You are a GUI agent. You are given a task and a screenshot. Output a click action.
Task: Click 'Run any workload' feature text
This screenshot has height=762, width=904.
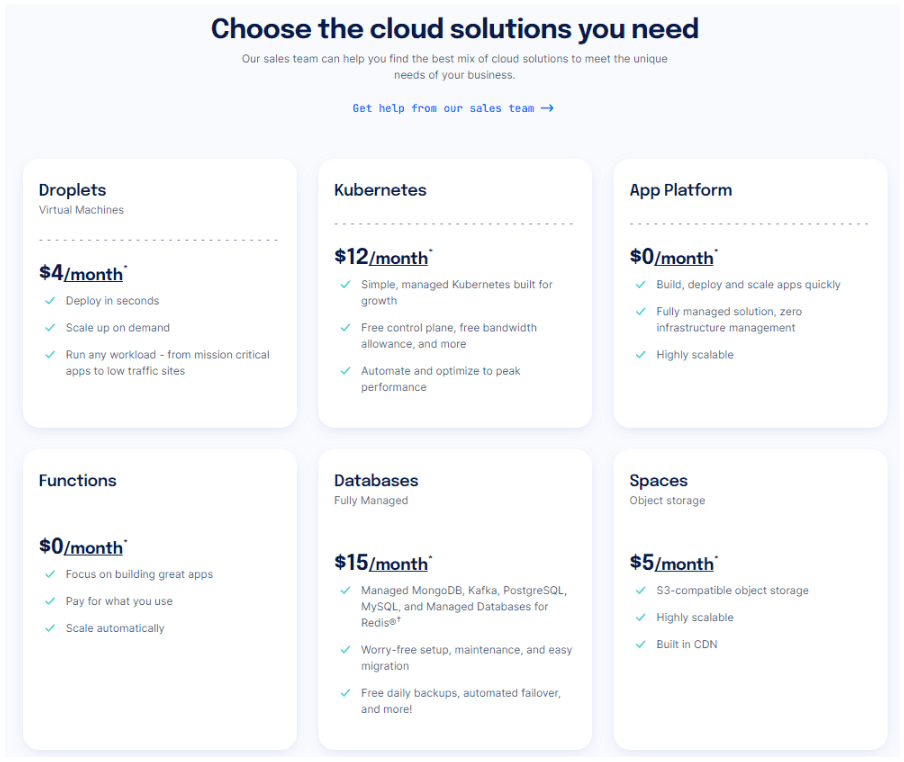167,363
